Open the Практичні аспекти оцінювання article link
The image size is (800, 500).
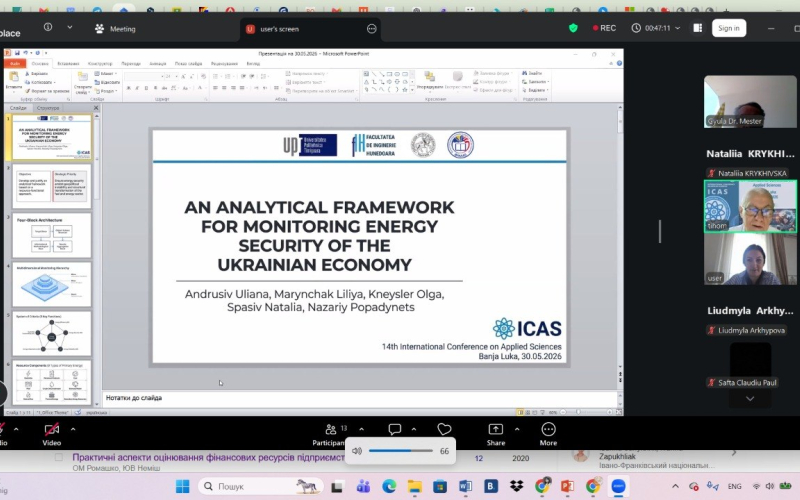[208, 457]
